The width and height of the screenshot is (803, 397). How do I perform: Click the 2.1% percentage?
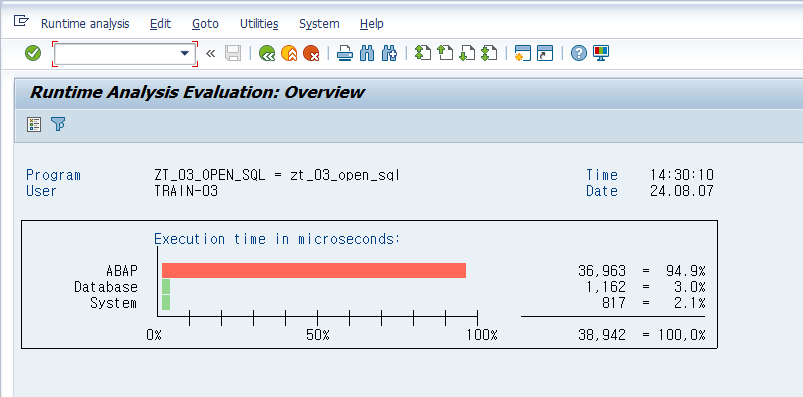point(690,302)
